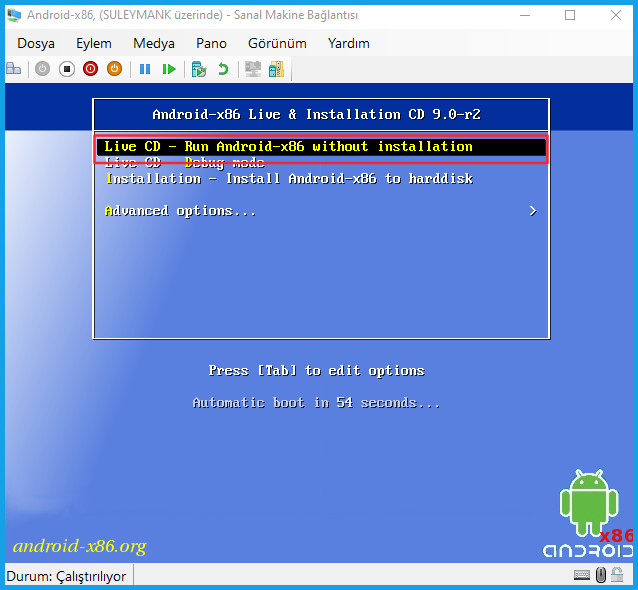Select Live CD Run Android-x86 without installation
Image resolution: width=638 pixels, height=590 pixels.
[321, 146]
